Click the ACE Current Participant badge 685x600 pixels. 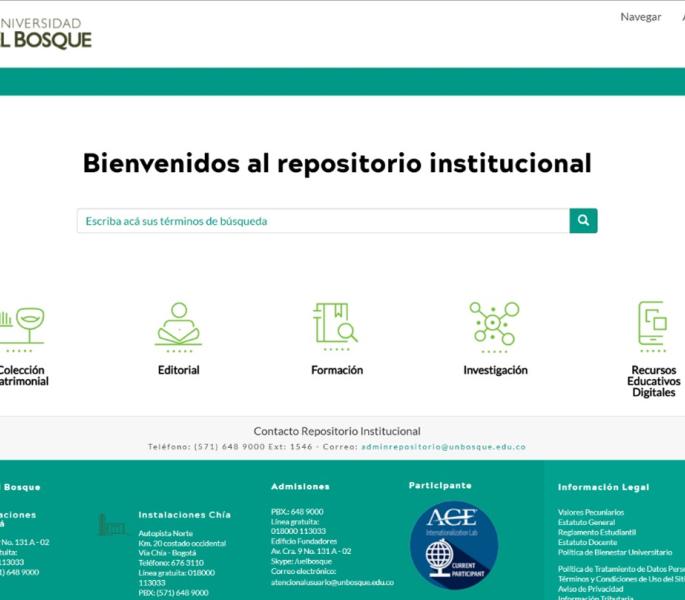(x=453, y=544)
